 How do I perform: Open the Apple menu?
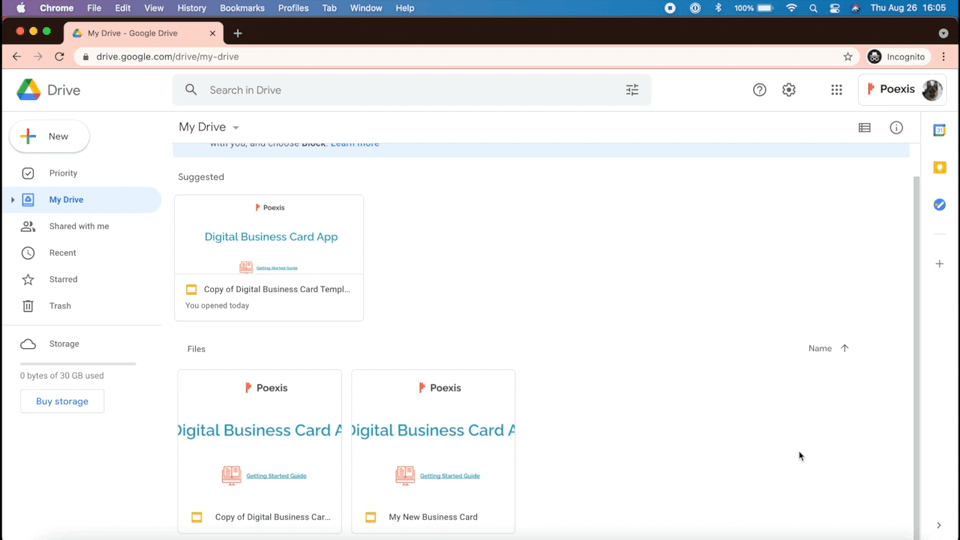click(20, 8)
